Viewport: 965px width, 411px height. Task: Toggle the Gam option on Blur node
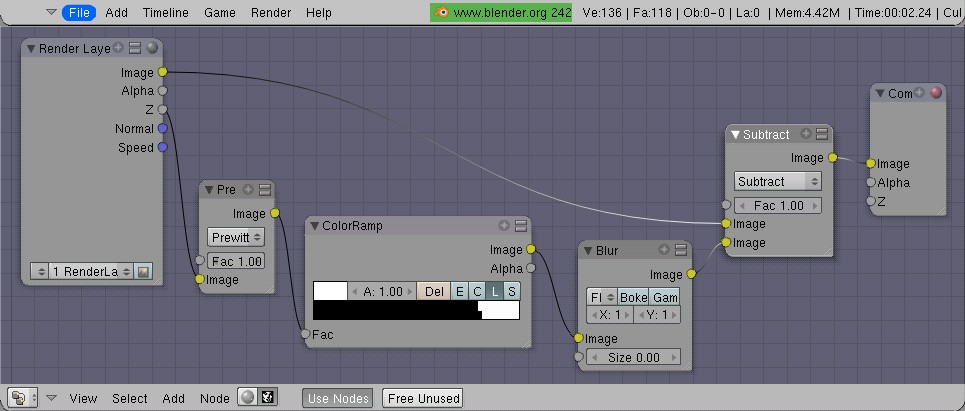[665, 297]
